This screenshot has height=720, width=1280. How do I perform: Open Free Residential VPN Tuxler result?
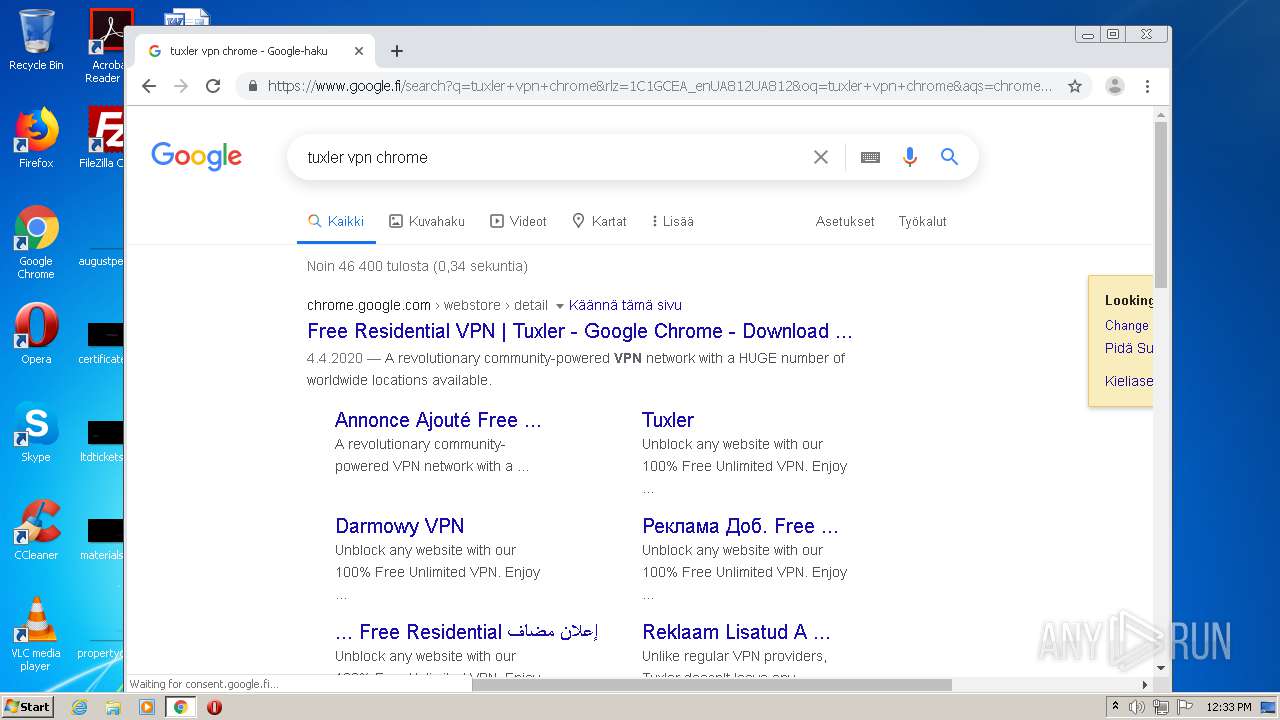580,331
